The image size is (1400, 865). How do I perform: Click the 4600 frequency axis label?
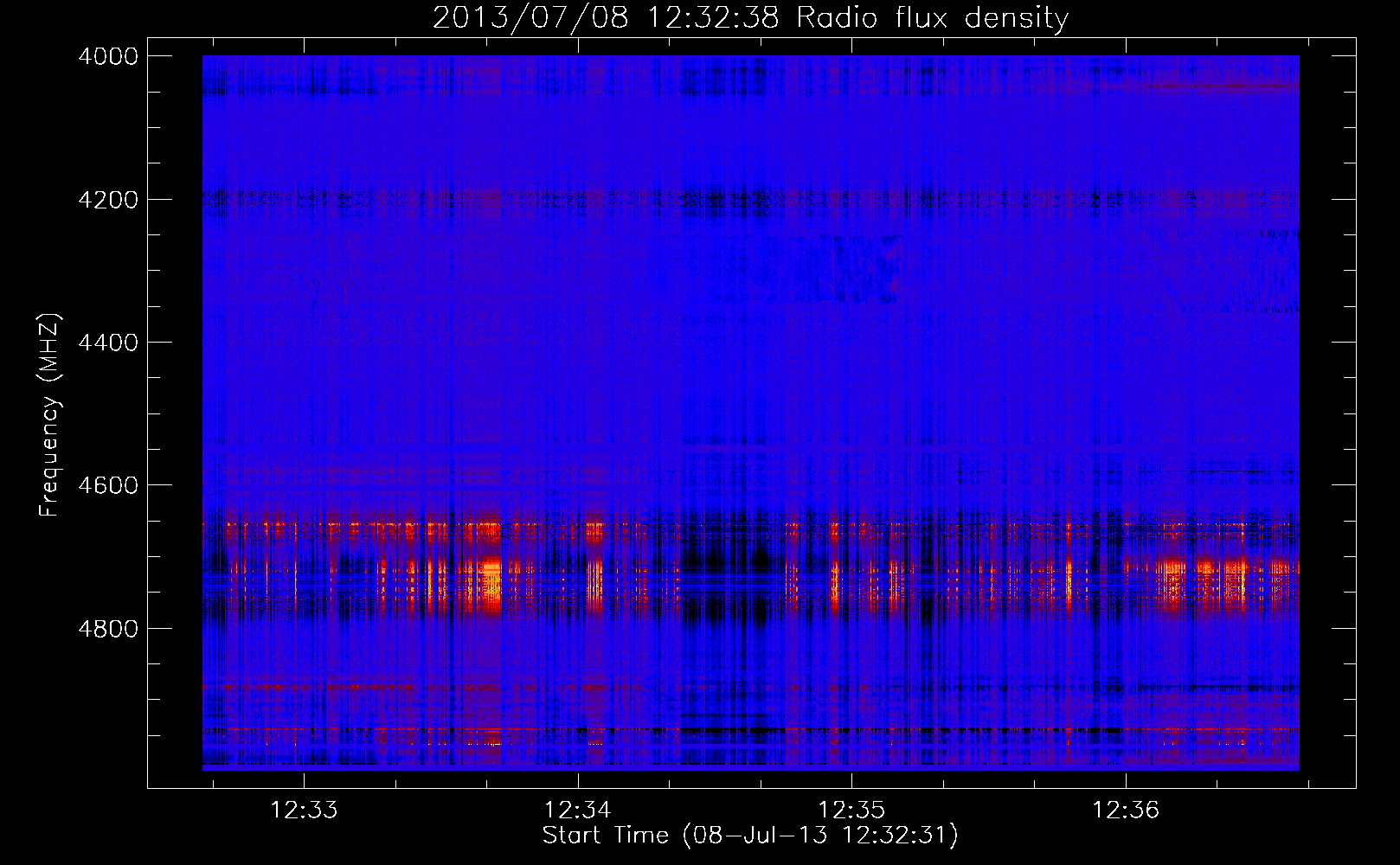[x=108, y=485]
